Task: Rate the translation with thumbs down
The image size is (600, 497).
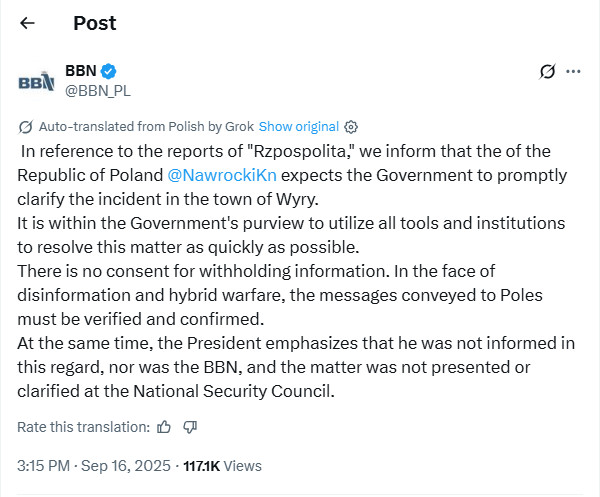Action: pyautogui.click(x=190, y=427)
